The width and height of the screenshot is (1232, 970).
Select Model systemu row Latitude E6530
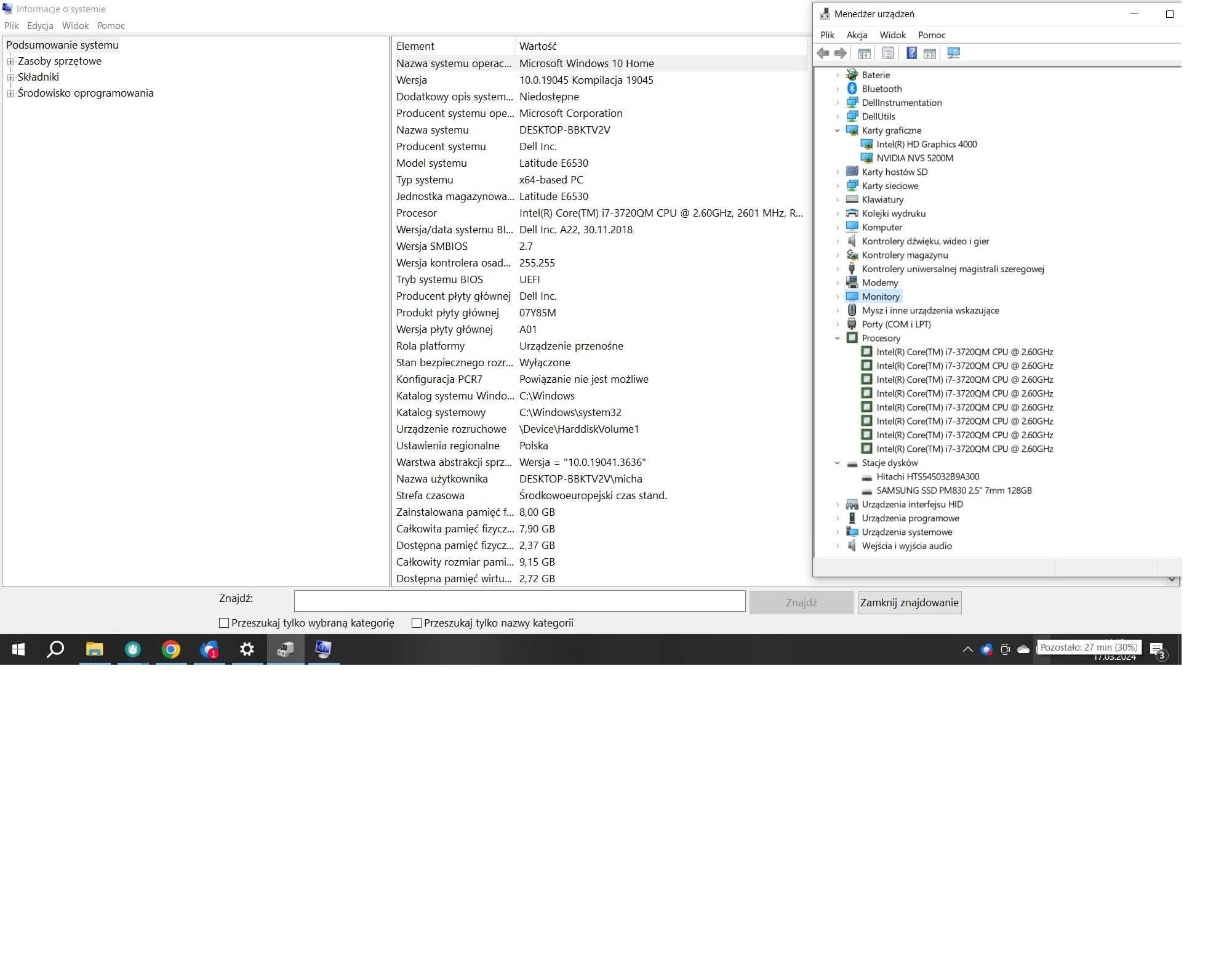click(601, 163)
